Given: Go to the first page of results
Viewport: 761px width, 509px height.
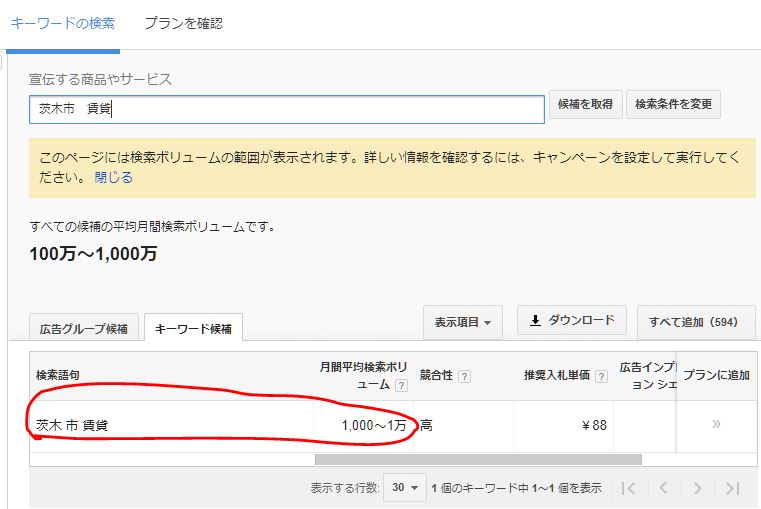Looking at the screenshot, I should click(x=628, y=488).
